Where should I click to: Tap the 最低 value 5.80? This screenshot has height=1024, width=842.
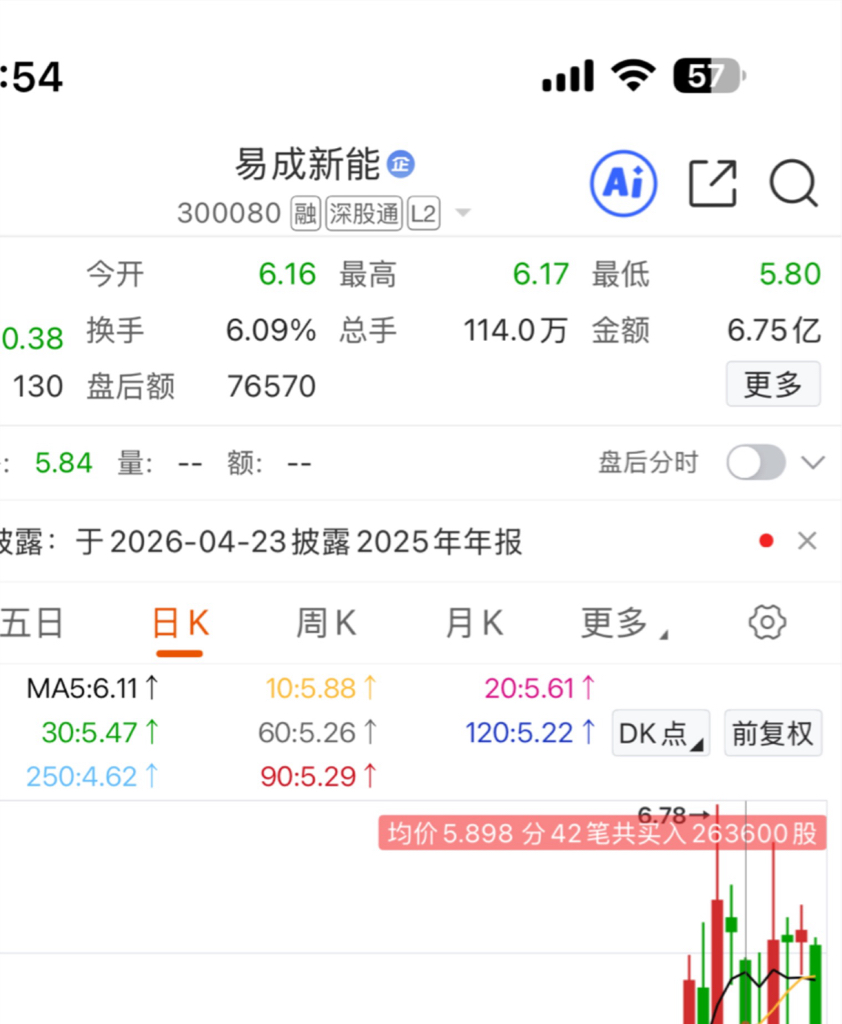pyautogui.click(x=790, y=274)
